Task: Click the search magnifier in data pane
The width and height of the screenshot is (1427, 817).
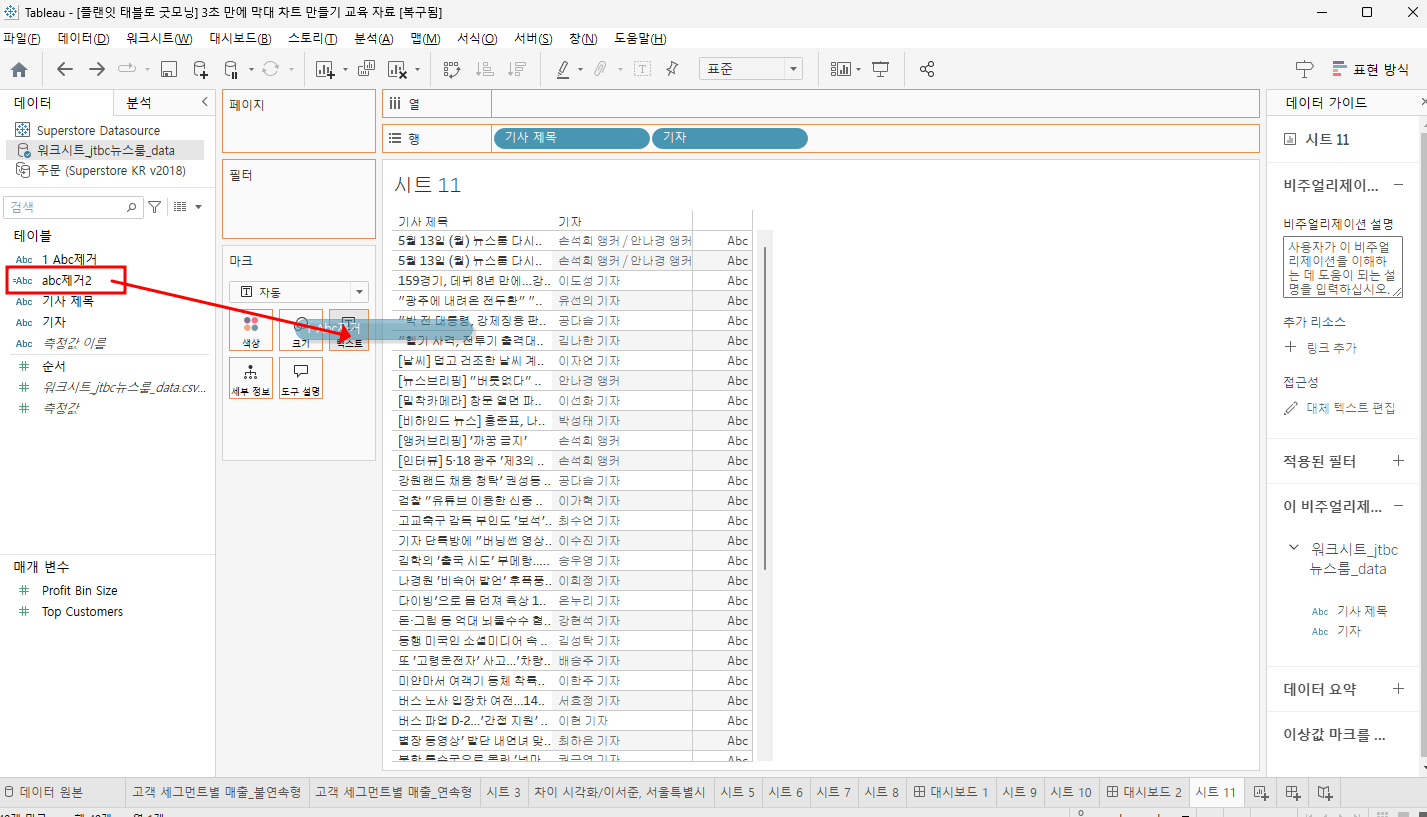Action: point(132,207)
